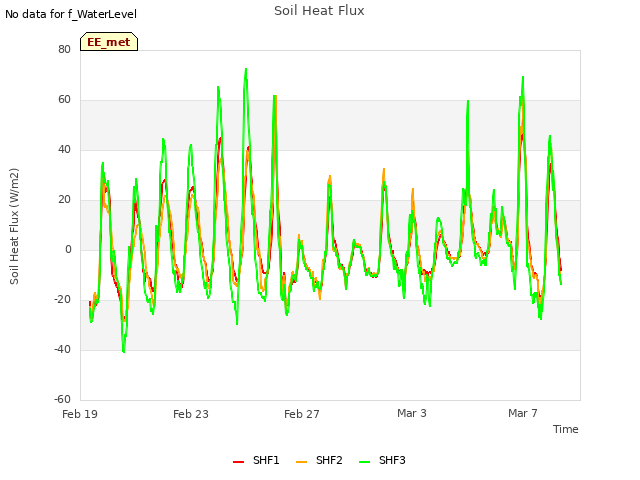640x480 pixels.
Task: Click the -60 y-axis tick label
Action: tap(62, 399)
